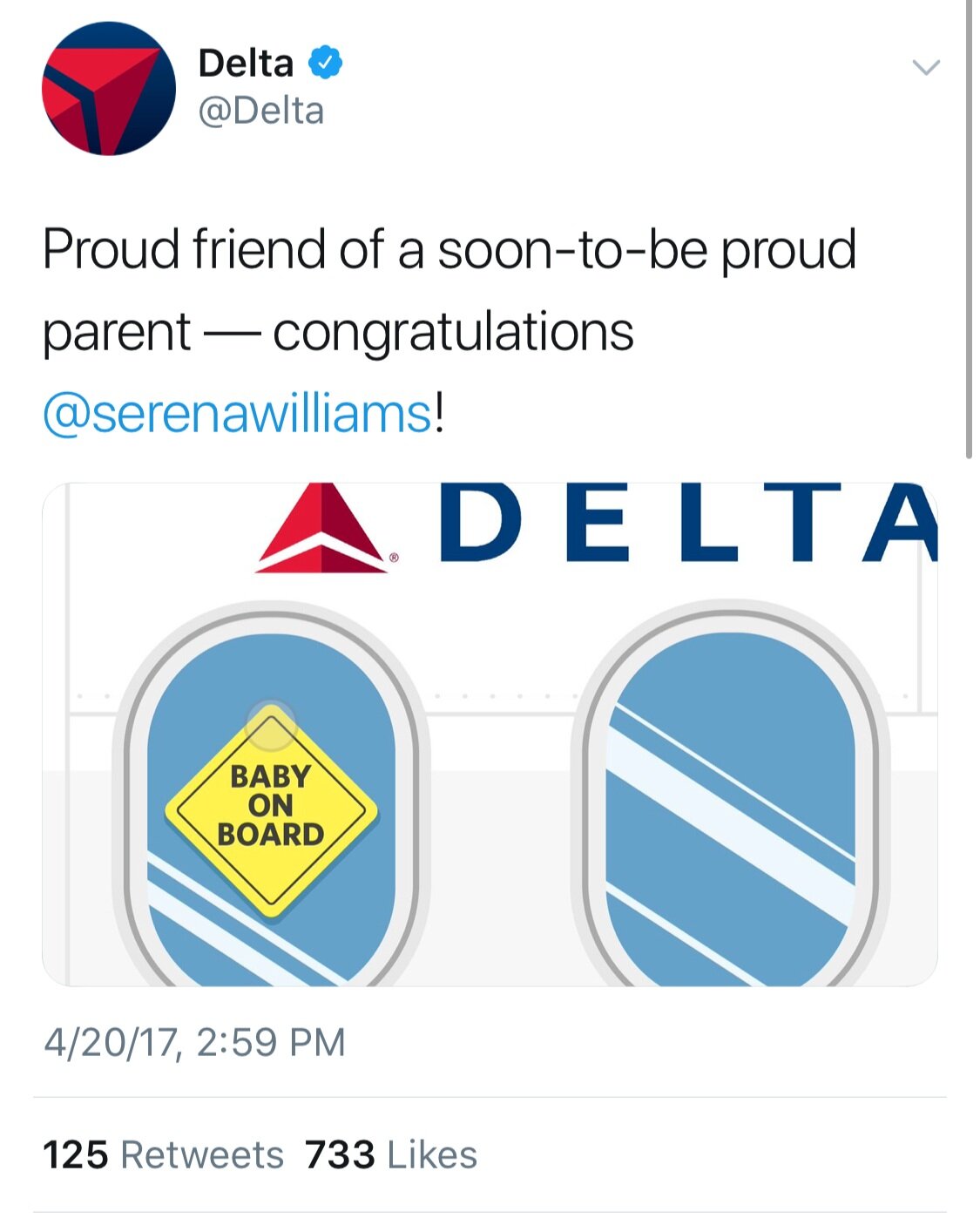980x1225 pixels.
Task: Click the blue verified checkmark badge
Action: (326, 63)
